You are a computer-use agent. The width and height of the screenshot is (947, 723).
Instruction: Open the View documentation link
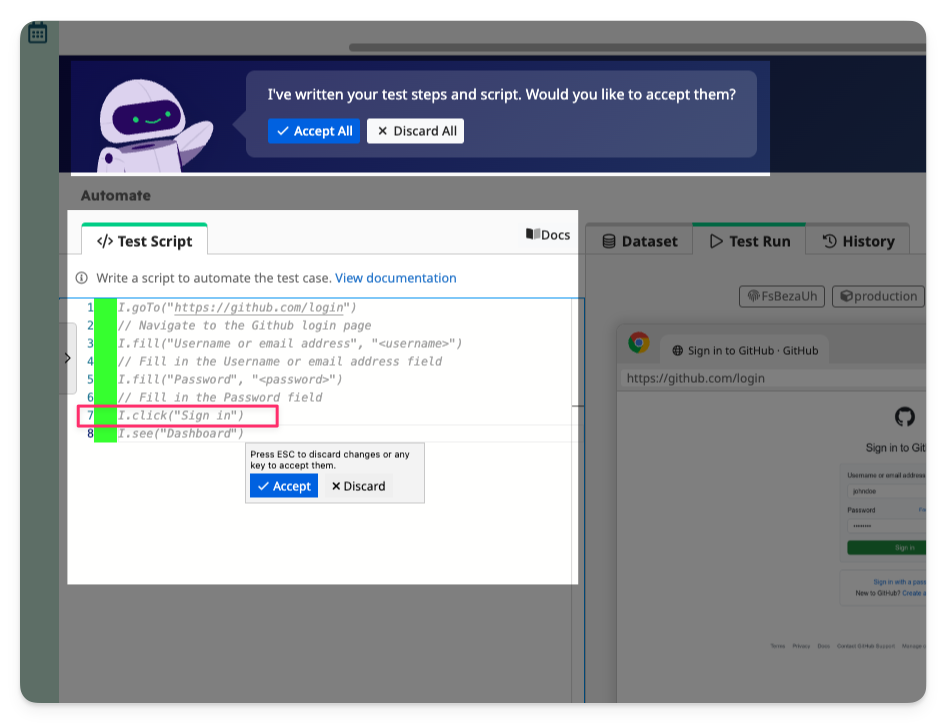(395, 278)
